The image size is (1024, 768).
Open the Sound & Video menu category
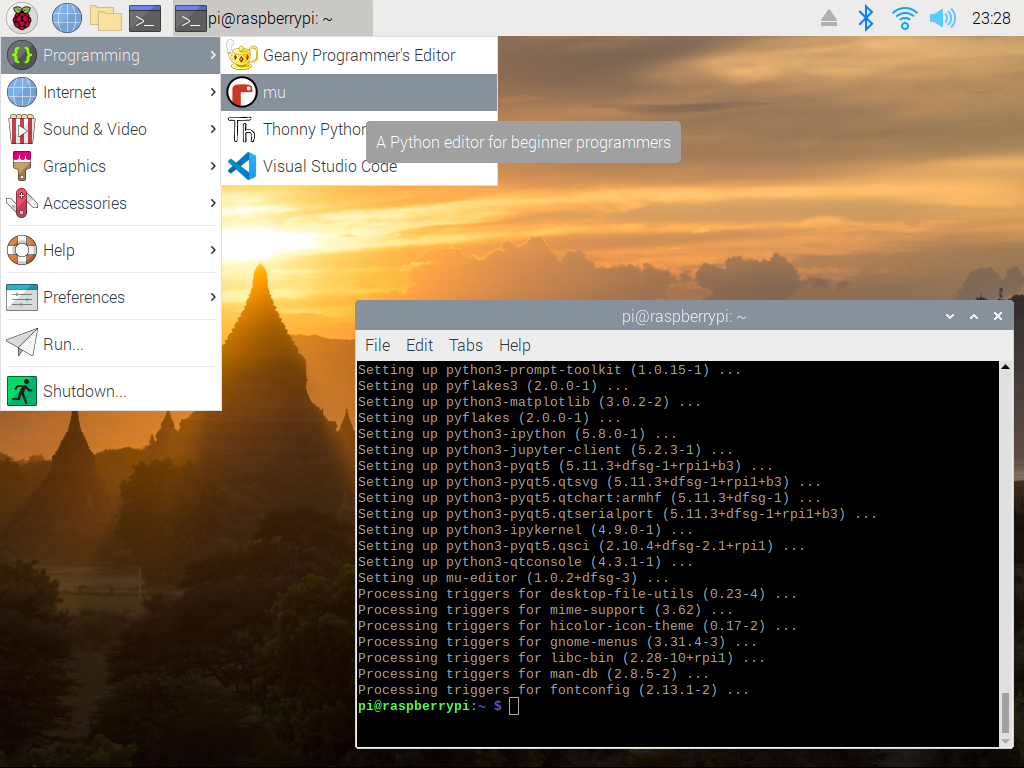coord(111,129)
